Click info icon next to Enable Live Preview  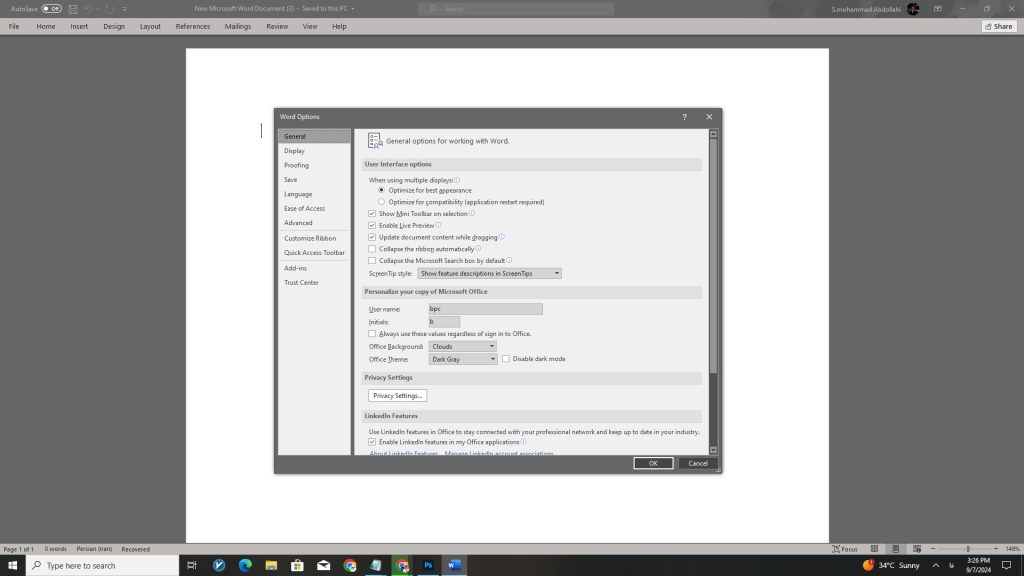tap(438, 225)
